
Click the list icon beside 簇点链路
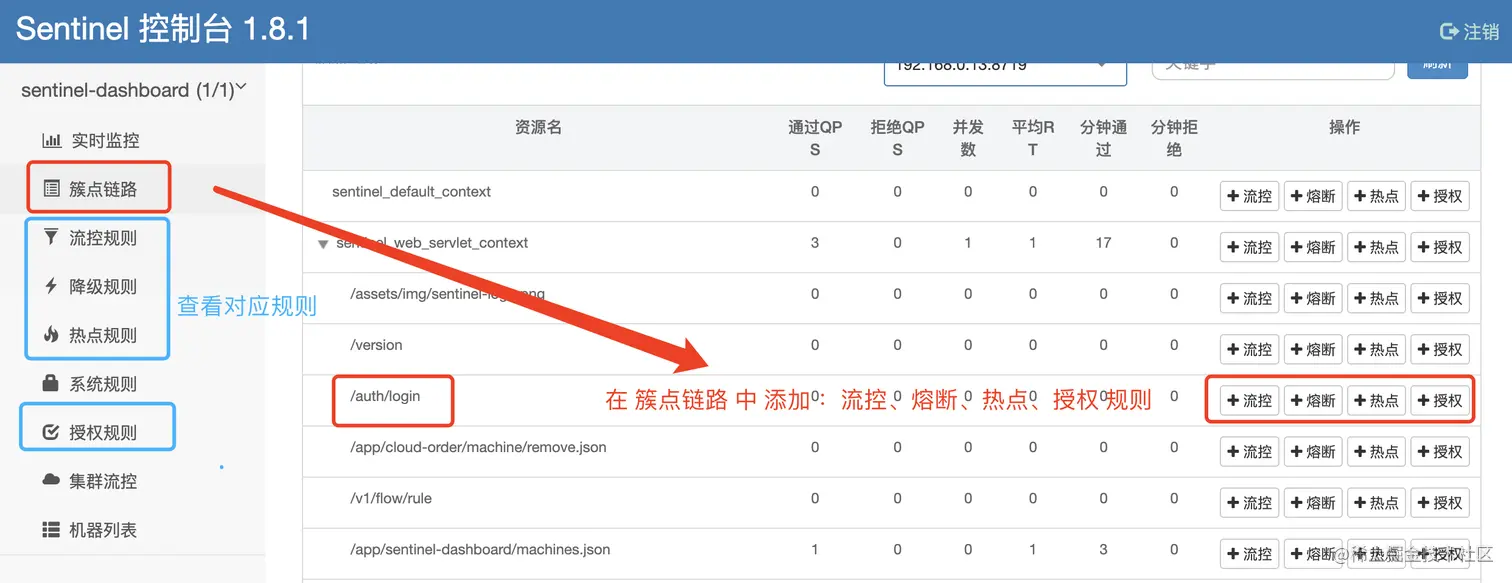pos(51,189)
